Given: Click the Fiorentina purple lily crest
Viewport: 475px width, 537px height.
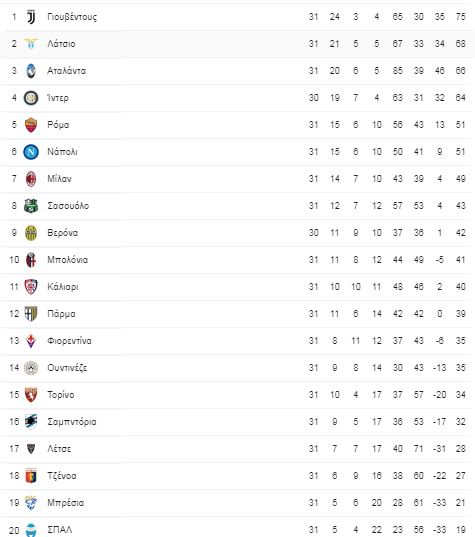Looking at the screenshot, I should click(x=31, y=341).
